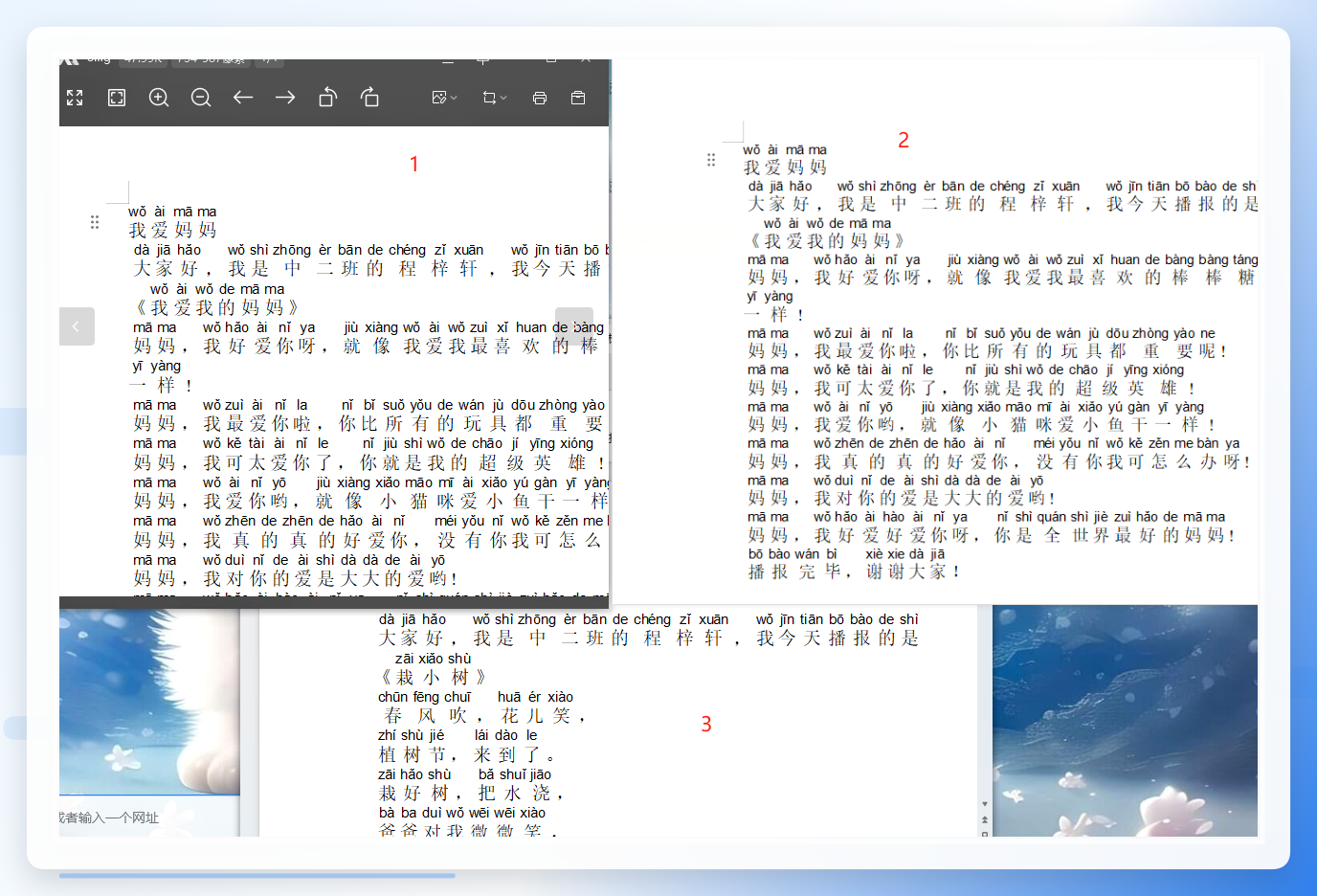Image resolution: width=1317 pixels, height=896 pixels.
Task: Click "没有你我可怎么办呀！" line in document 2
Action: (1144, 461)
